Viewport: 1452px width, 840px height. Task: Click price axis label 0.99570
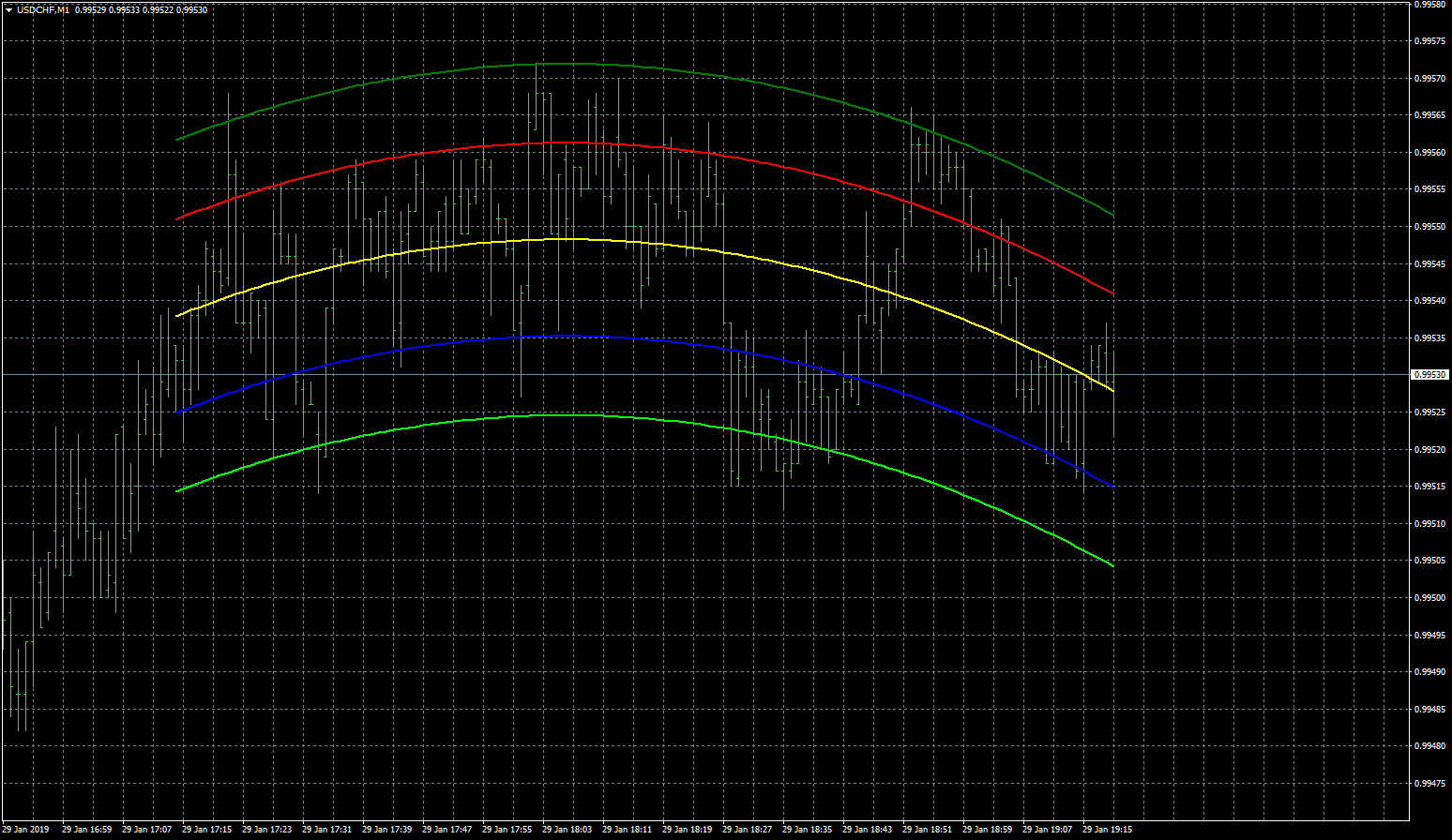(1429, 79)
